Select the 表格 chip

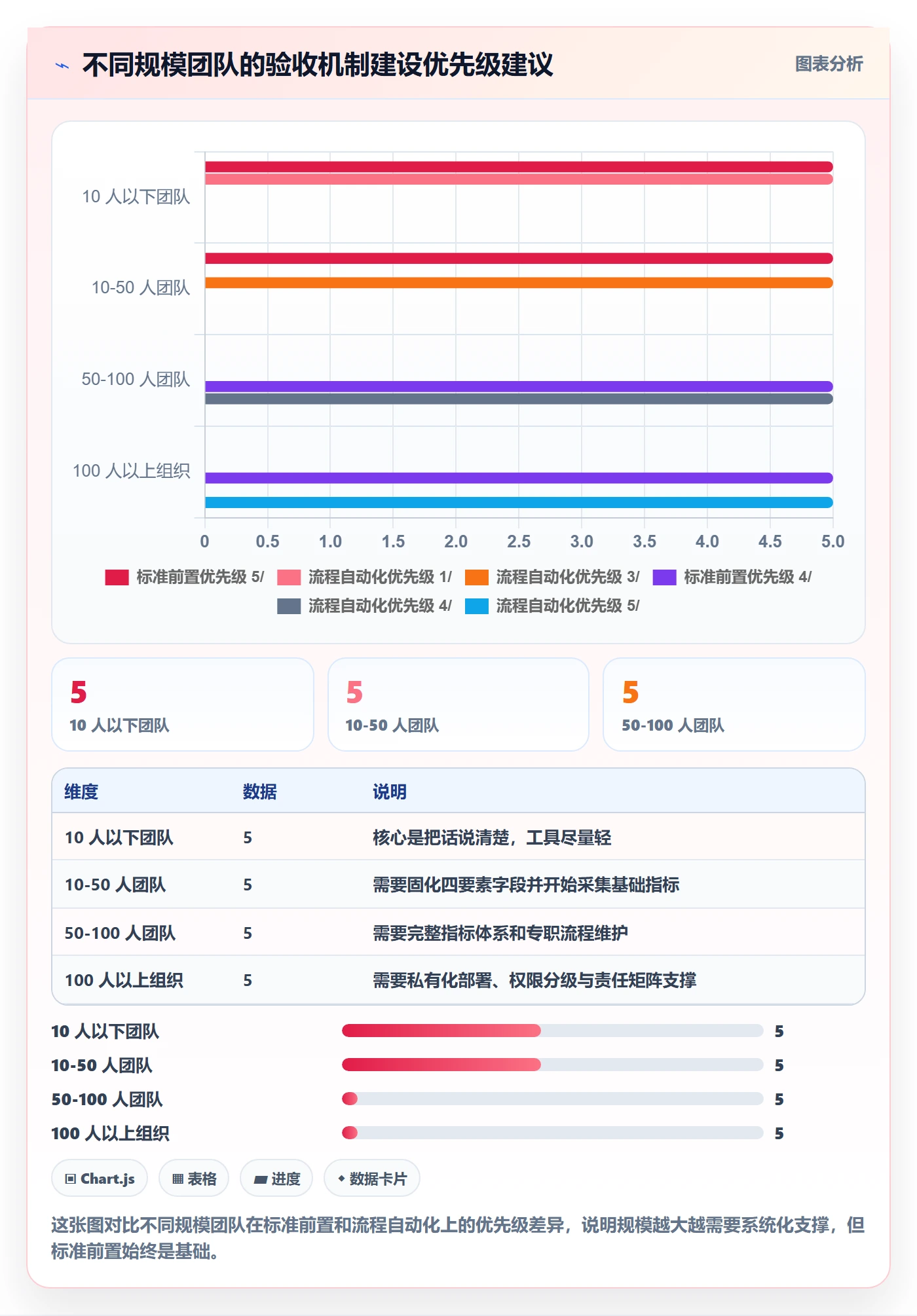[194, 1179]
